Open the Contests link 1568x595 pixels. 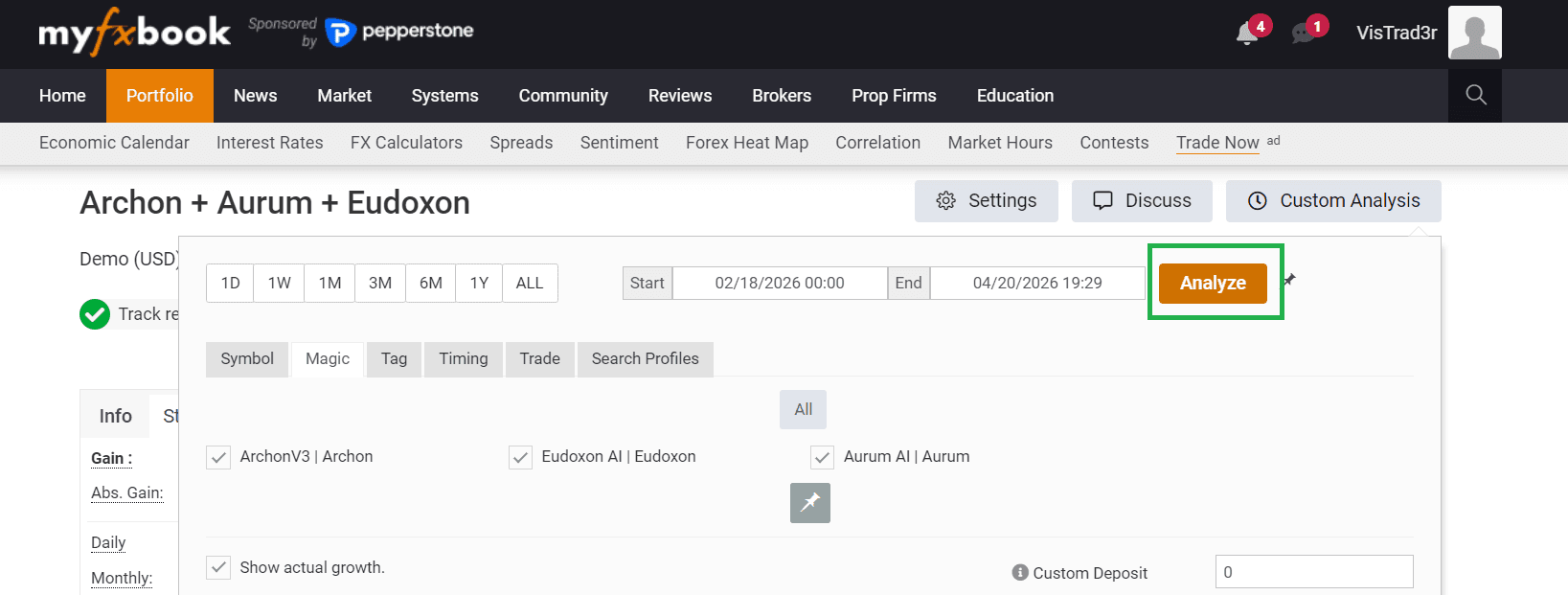[x=1114, y=143]
